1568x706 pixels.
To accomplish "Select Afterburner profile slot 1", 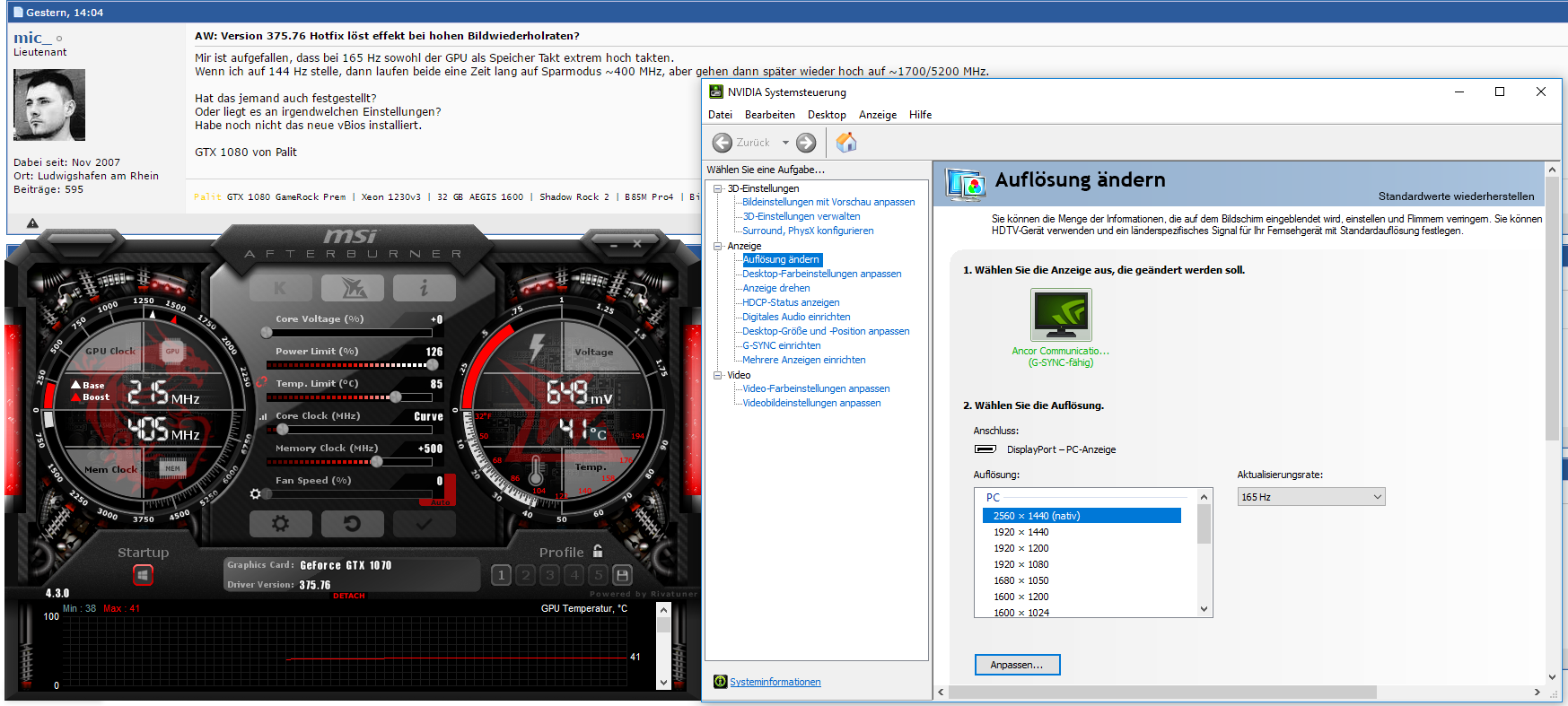I will point(501,575).
